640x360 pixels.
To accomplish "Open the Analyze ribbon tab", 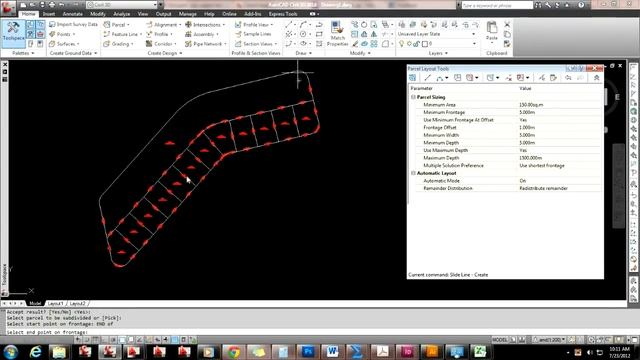I will (x=122, y=14).
